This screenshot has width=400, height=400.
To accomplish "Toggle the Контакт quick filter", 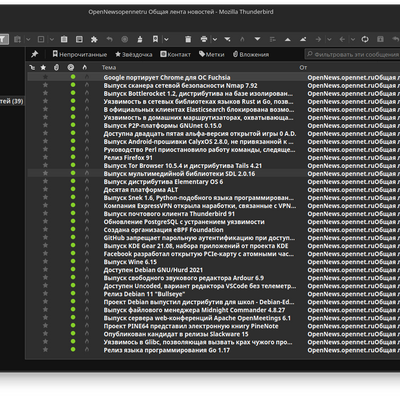I will 175,54.
